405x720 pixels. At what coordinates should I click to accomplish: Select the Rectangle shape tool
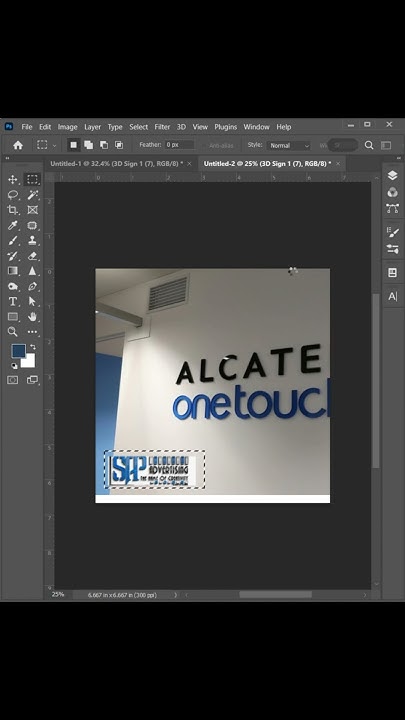pos(13,316)
